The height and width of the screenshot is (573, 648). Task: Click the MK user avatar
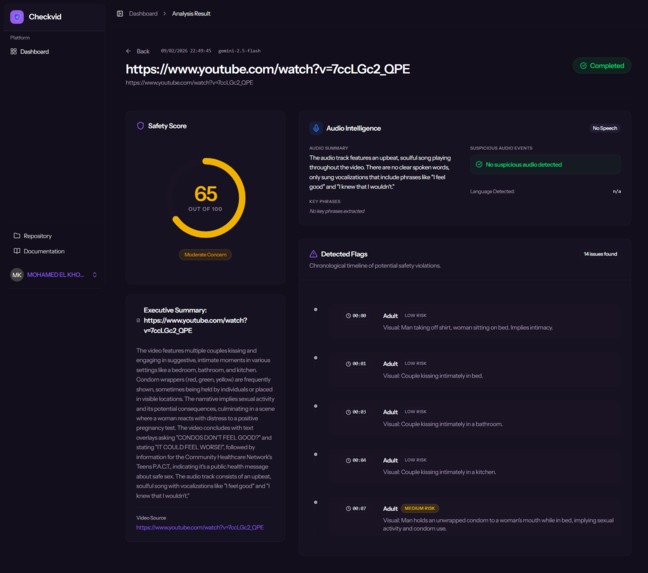coord(17,275)
